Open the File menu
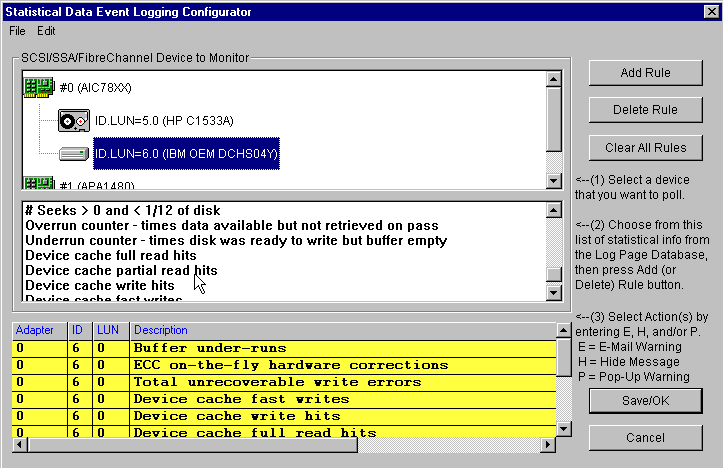The height and width of the screenshot is (468, 723). click(17, 31)
